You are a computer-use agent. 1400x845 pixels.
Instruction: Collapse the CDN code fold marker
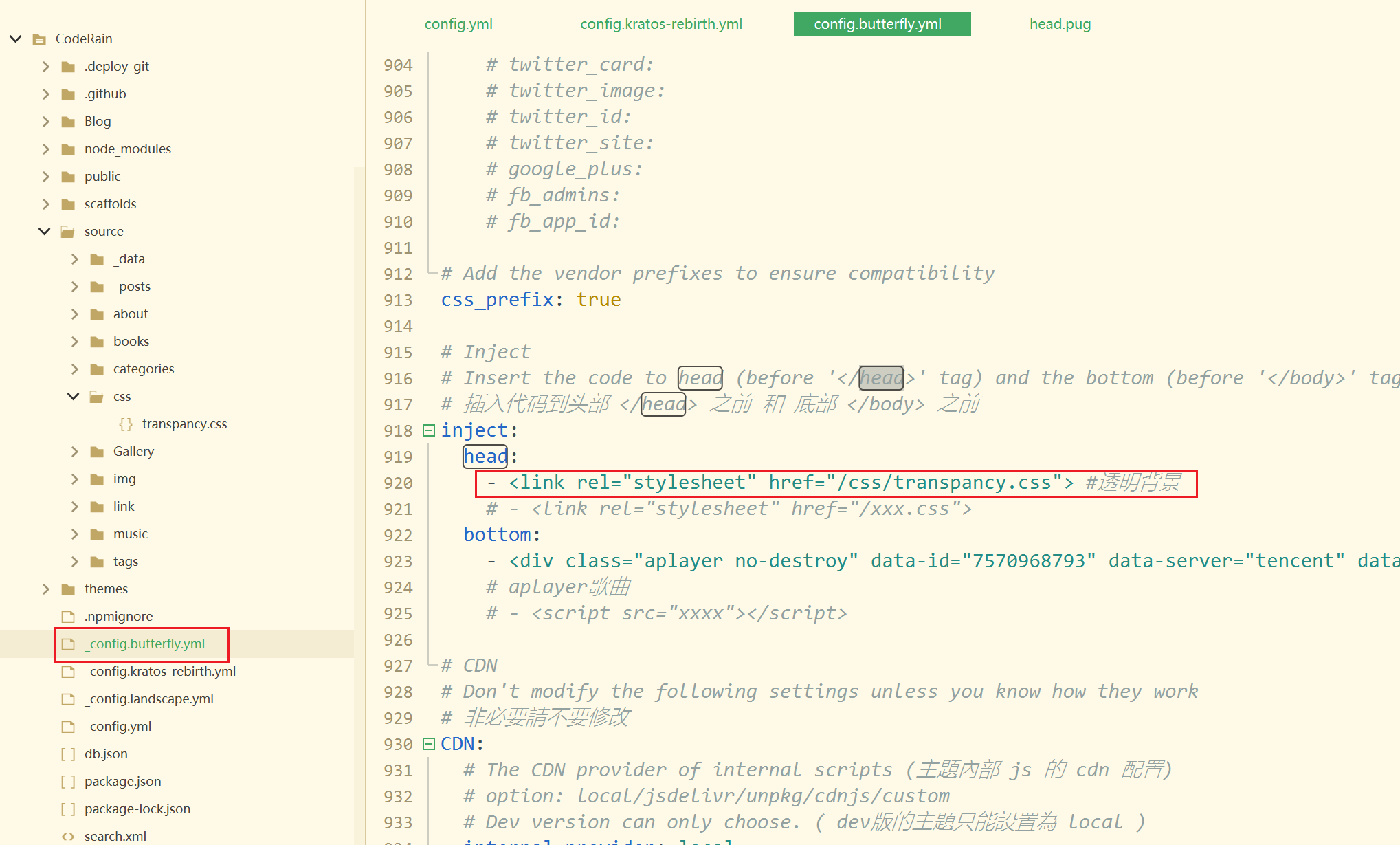point(429,744)
